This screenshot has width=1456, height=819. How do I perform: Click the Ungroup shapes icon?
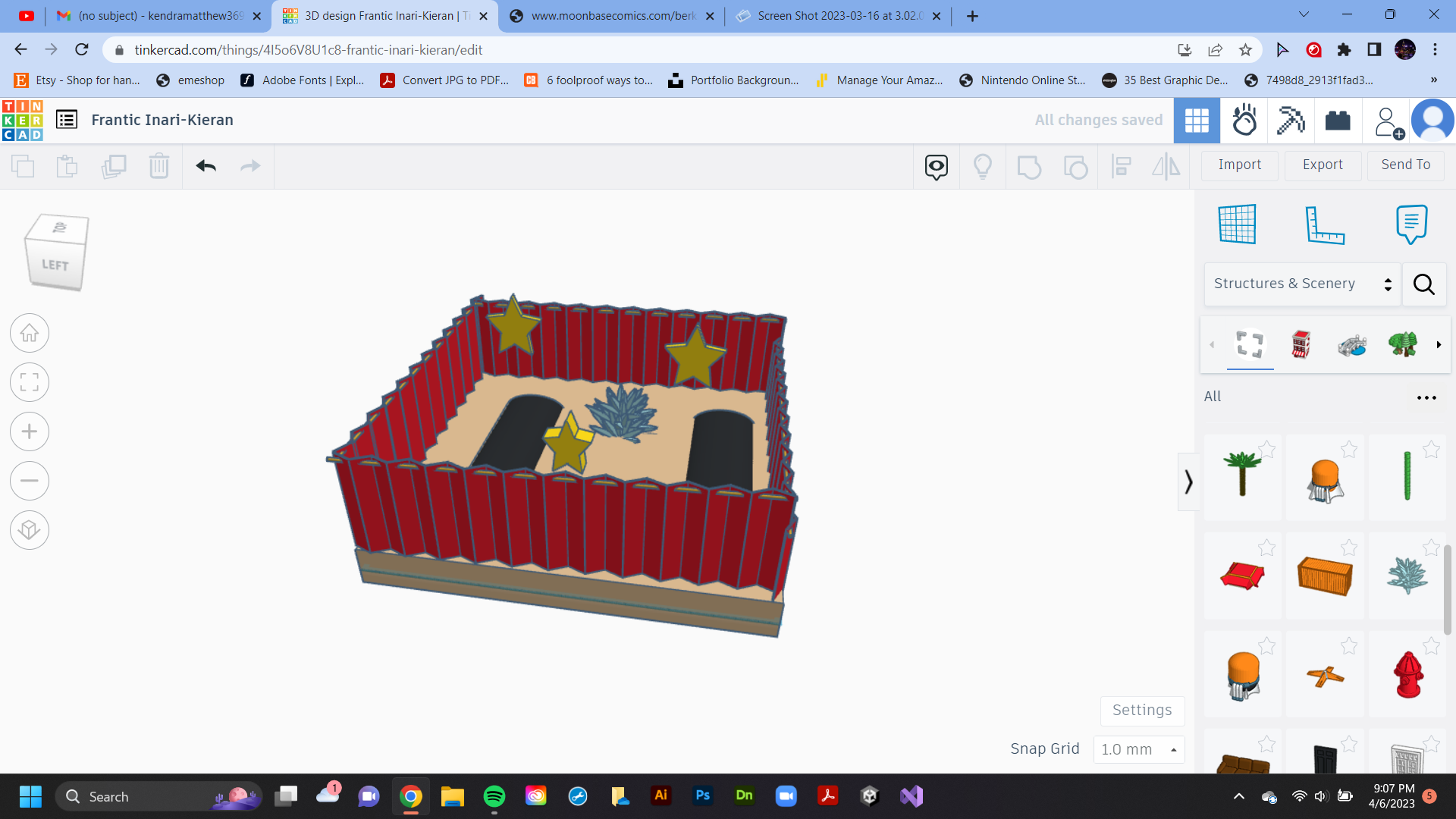click(x=1075, y=167)
